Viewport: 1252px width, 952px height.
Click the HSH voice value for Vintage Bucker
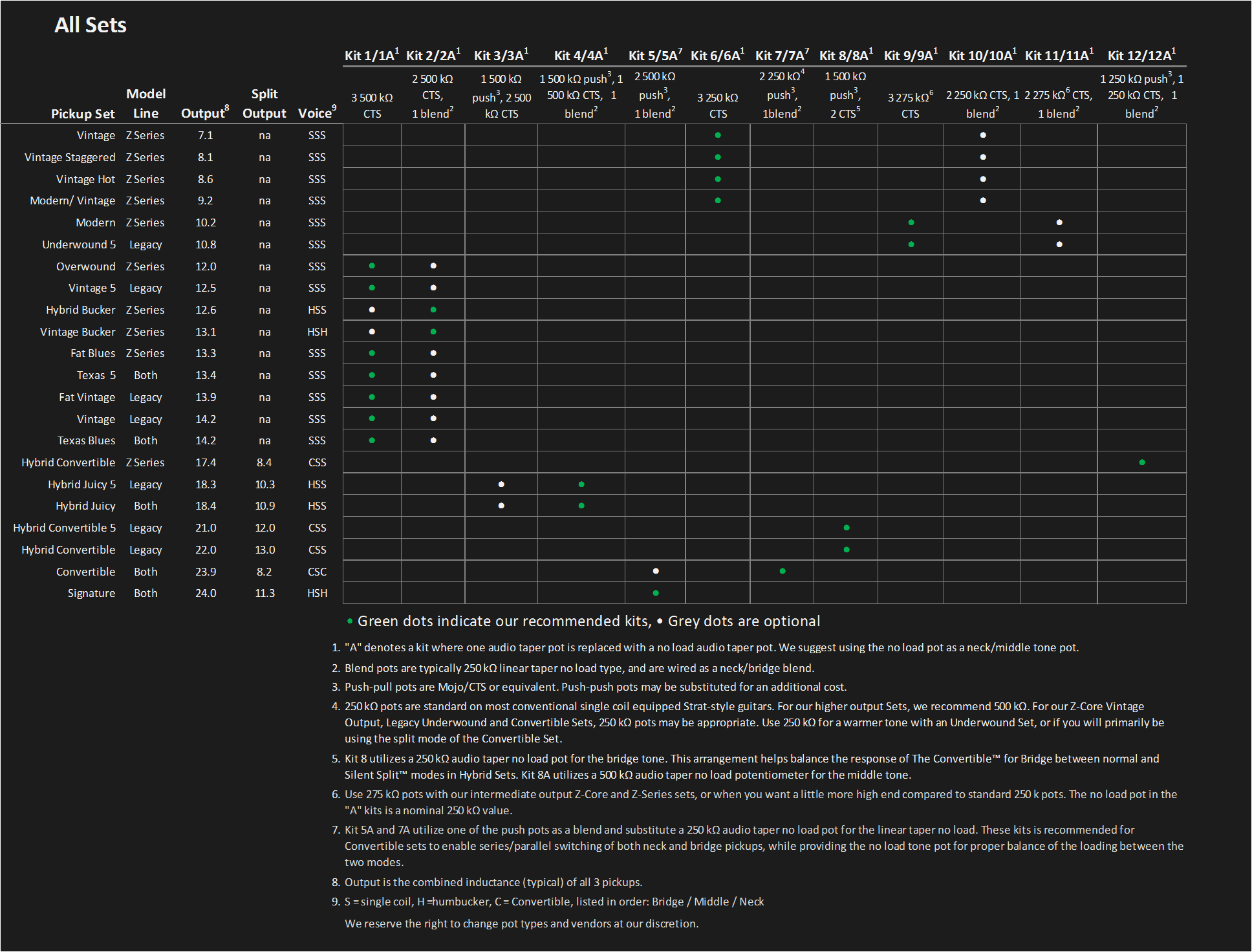pos(317,332)
